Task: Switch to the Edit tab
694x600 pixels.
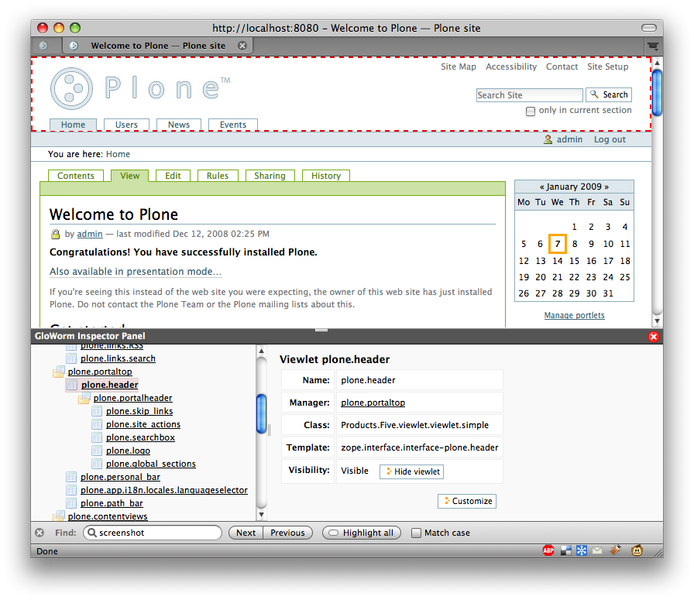Action: 173,176
